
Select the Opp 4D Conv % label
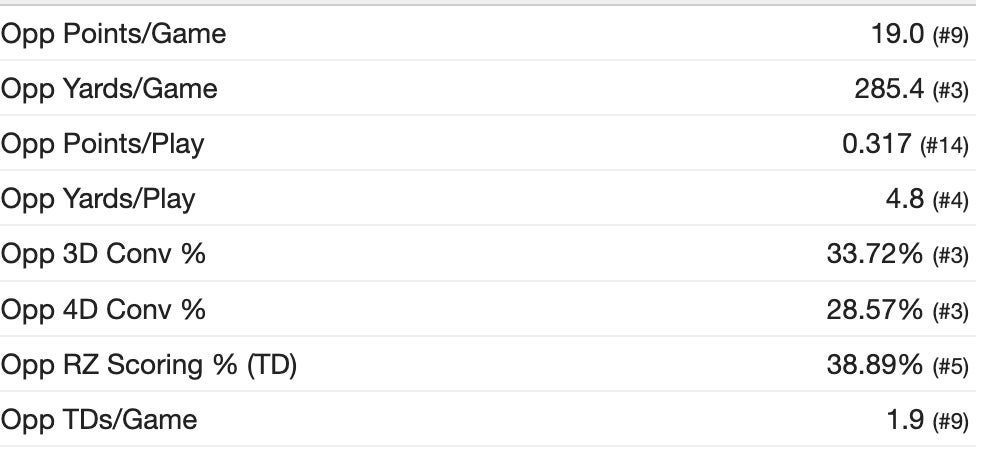tap(103, 309)
